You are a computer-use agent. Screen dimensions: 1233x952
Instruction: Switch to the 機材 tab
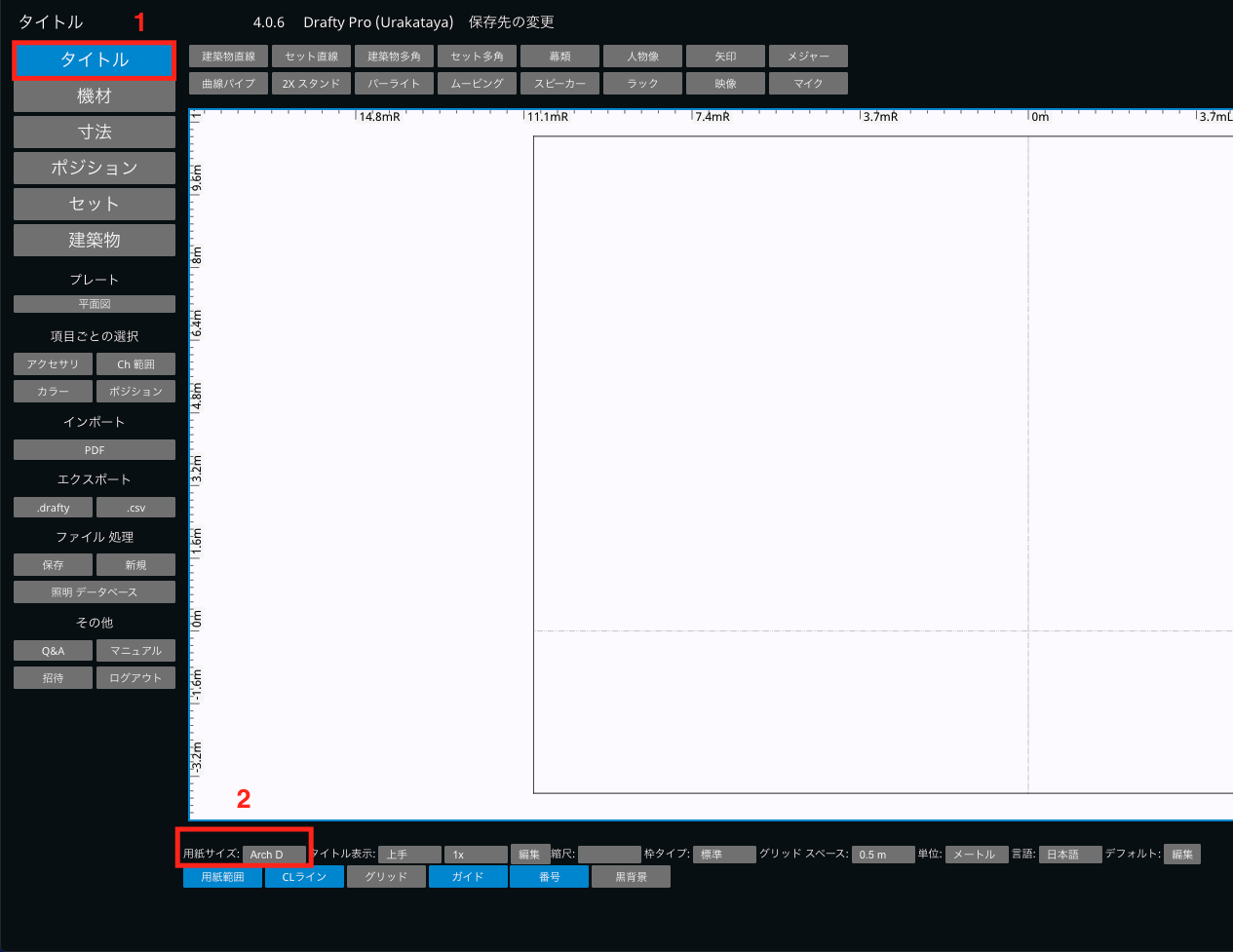pos(95,96)
